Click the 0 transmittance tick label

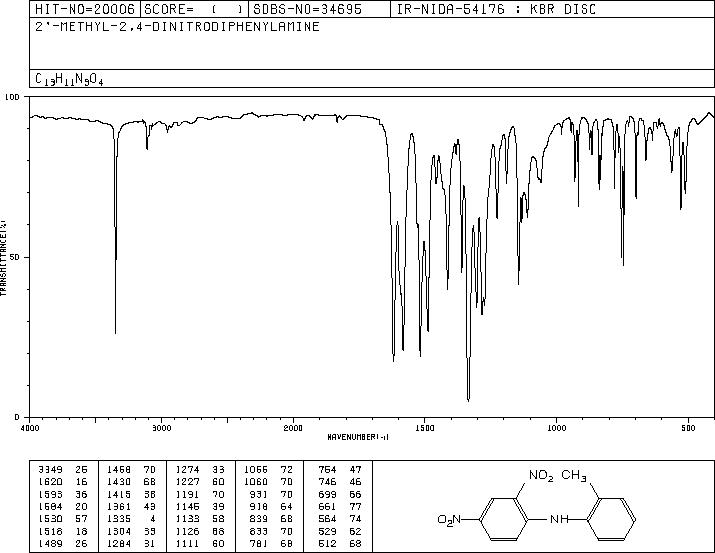click(17, 417)
